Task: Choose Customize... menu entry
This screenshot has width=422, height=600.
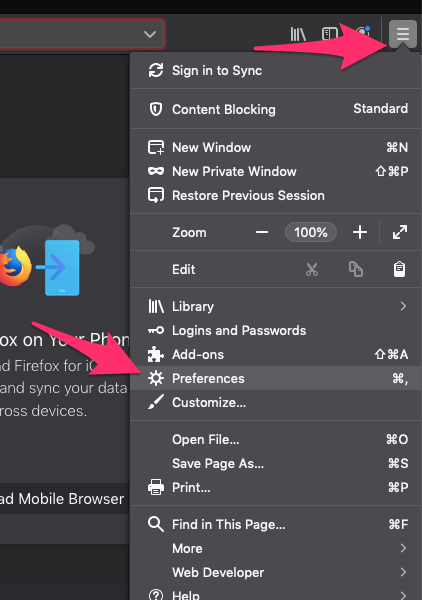Action: pos(275,403)
